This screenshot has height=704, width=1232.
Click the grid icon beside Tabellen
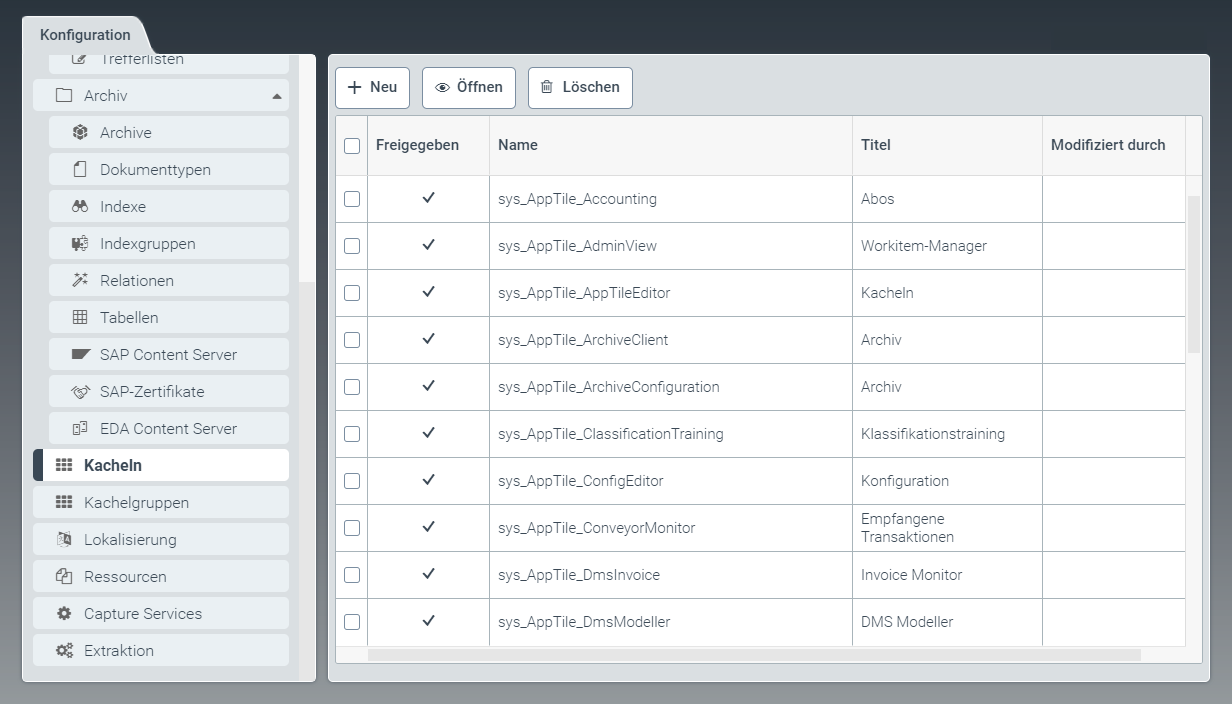pos(80,318)
